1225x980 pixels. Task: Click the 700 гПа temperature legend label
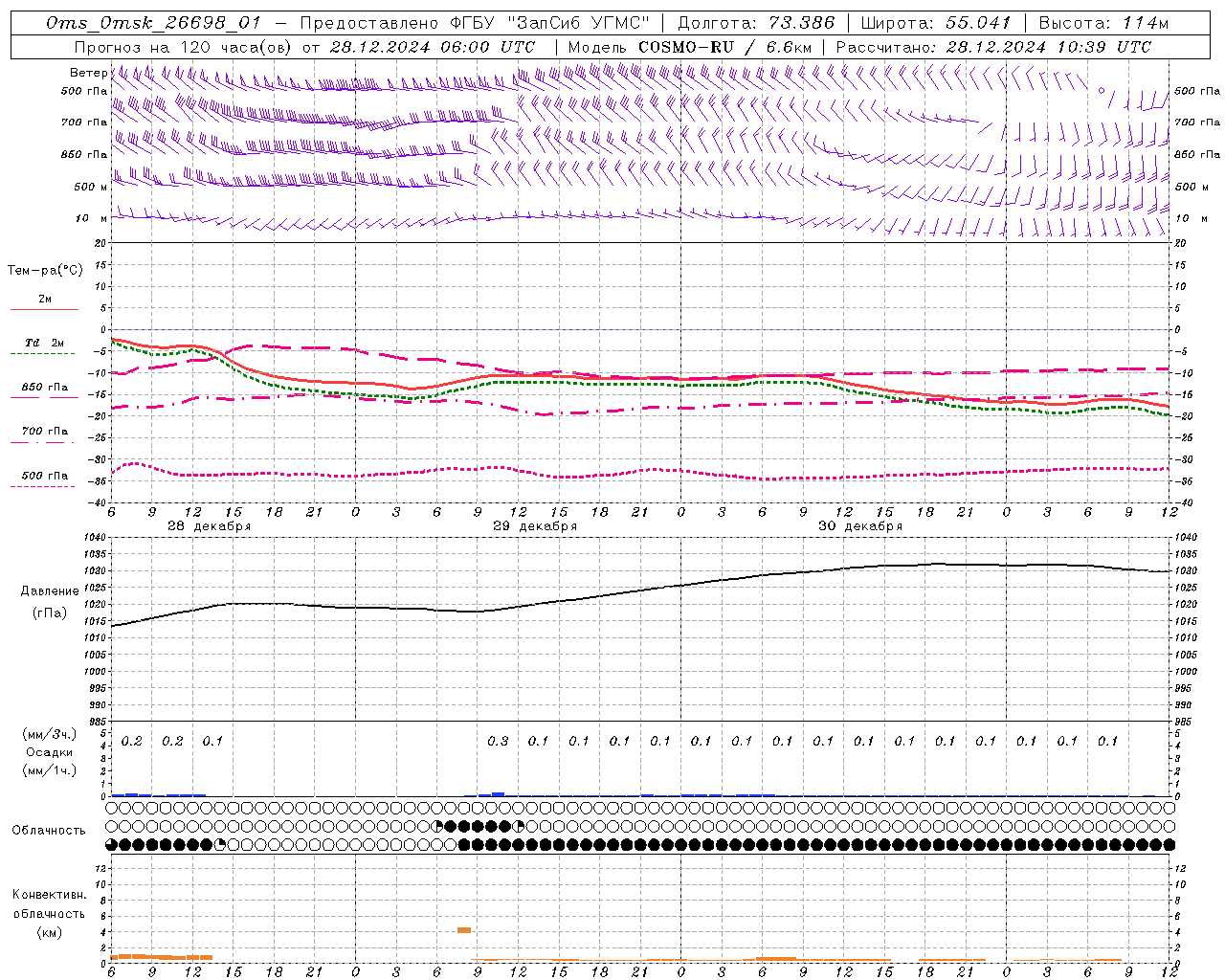[x=45, y=431]
